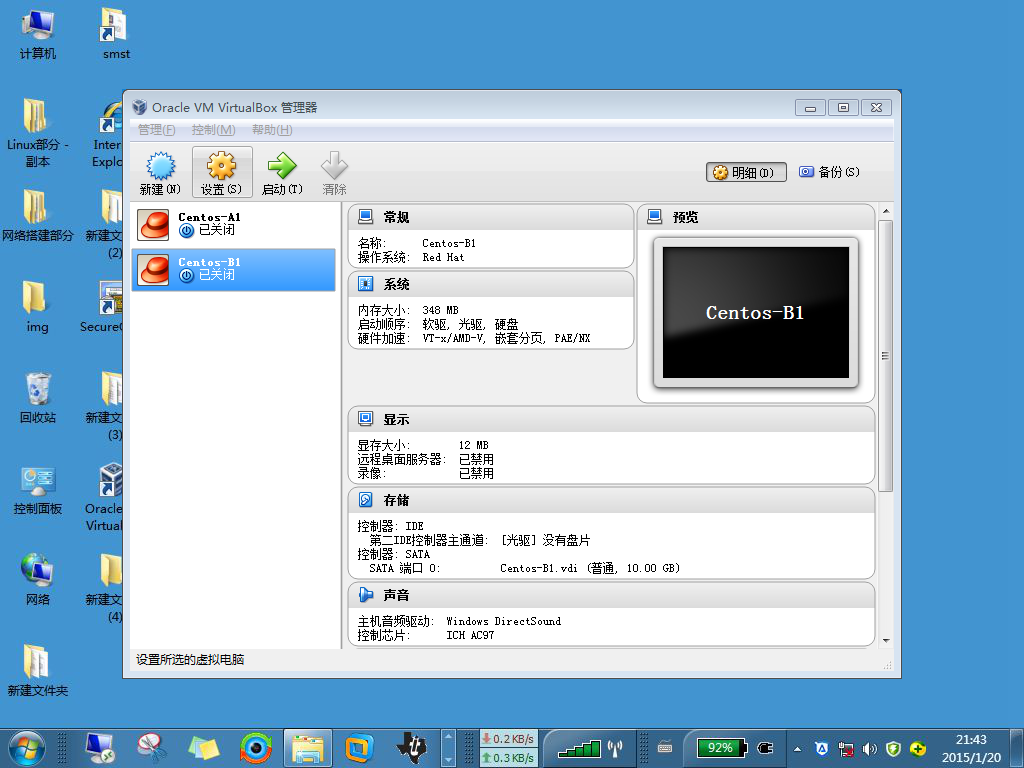This screenshot has height=768, width=1024.
Task: Click the volume speaker tray icon
Action: pos(869,749)
